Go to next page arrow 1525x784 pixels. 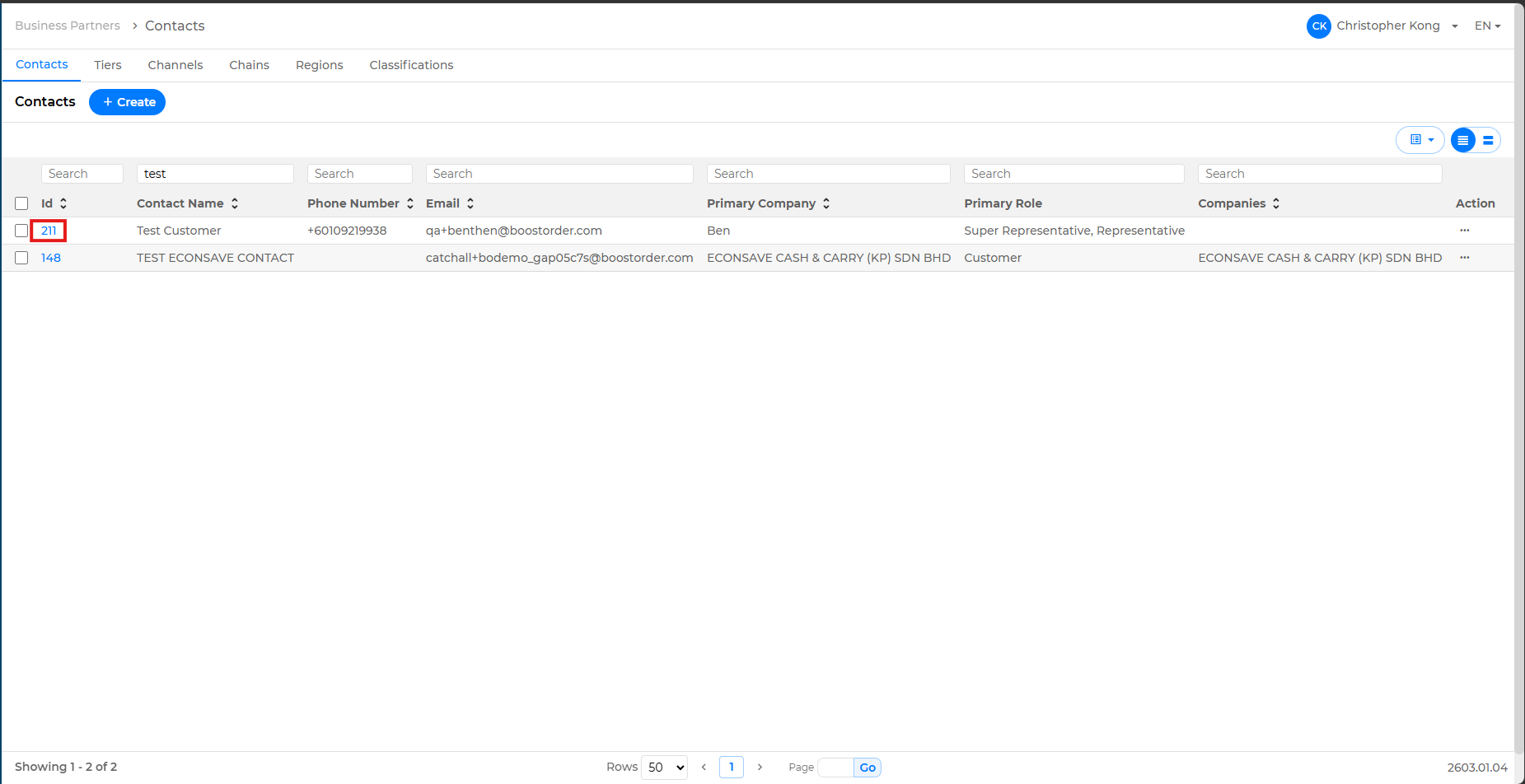[x=760, y=767]
